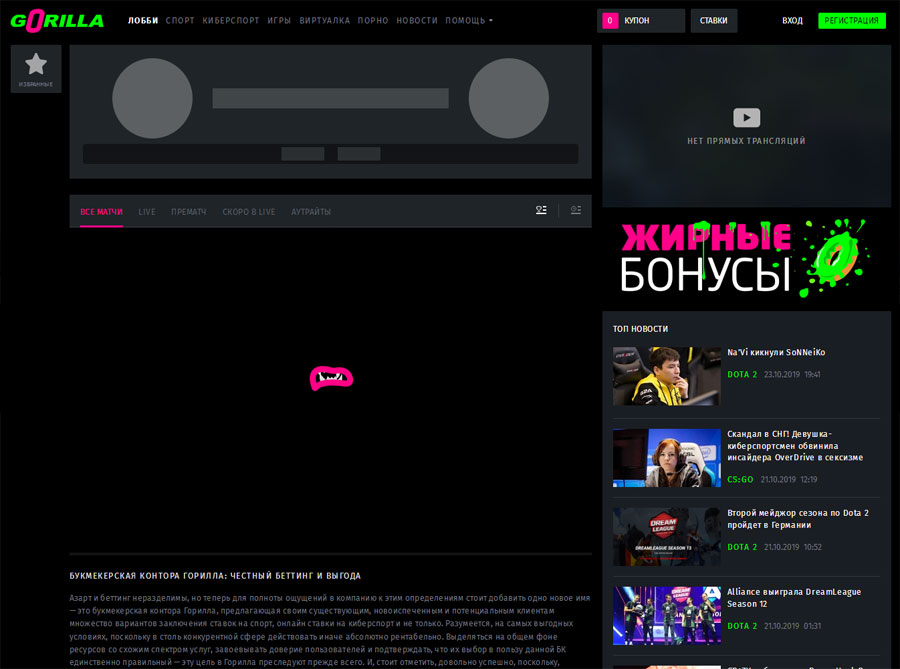900x669 pixels.
Task: Click the НЕТ ПРЯМЫХ ТРАНСЛЯЦИЙ text
Action: coord(746,141)
